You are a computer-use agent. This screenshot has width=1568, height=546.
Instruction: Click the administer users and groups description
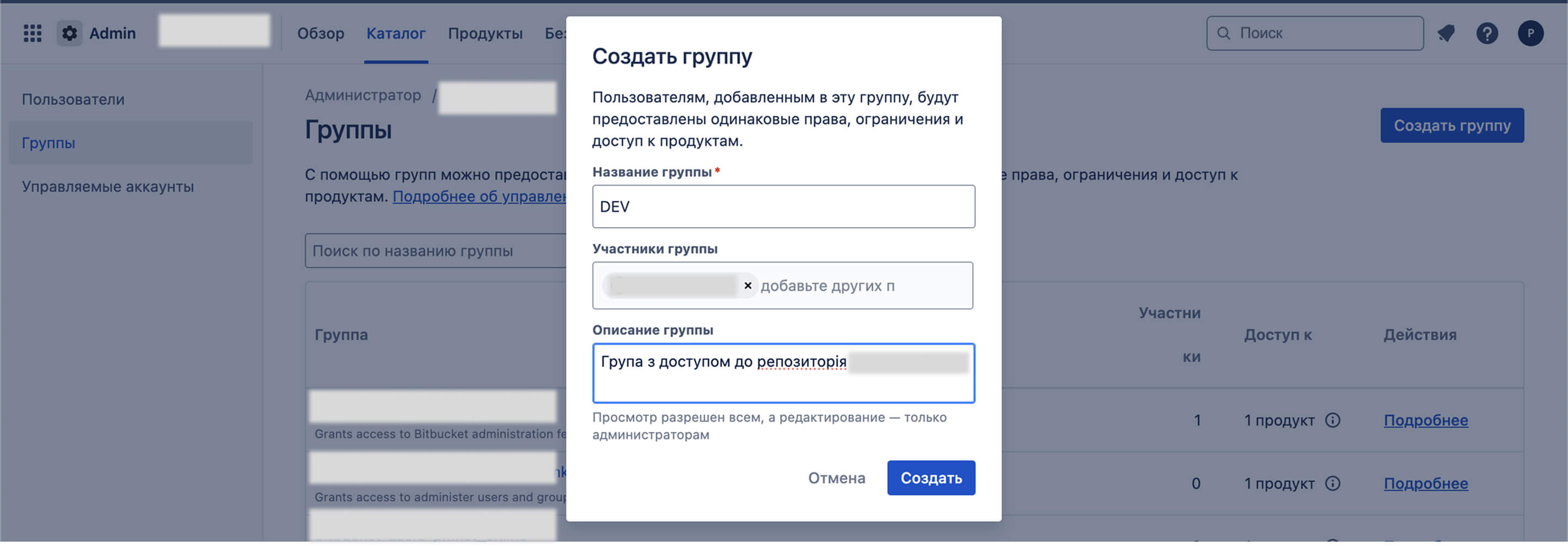[440, 498]
